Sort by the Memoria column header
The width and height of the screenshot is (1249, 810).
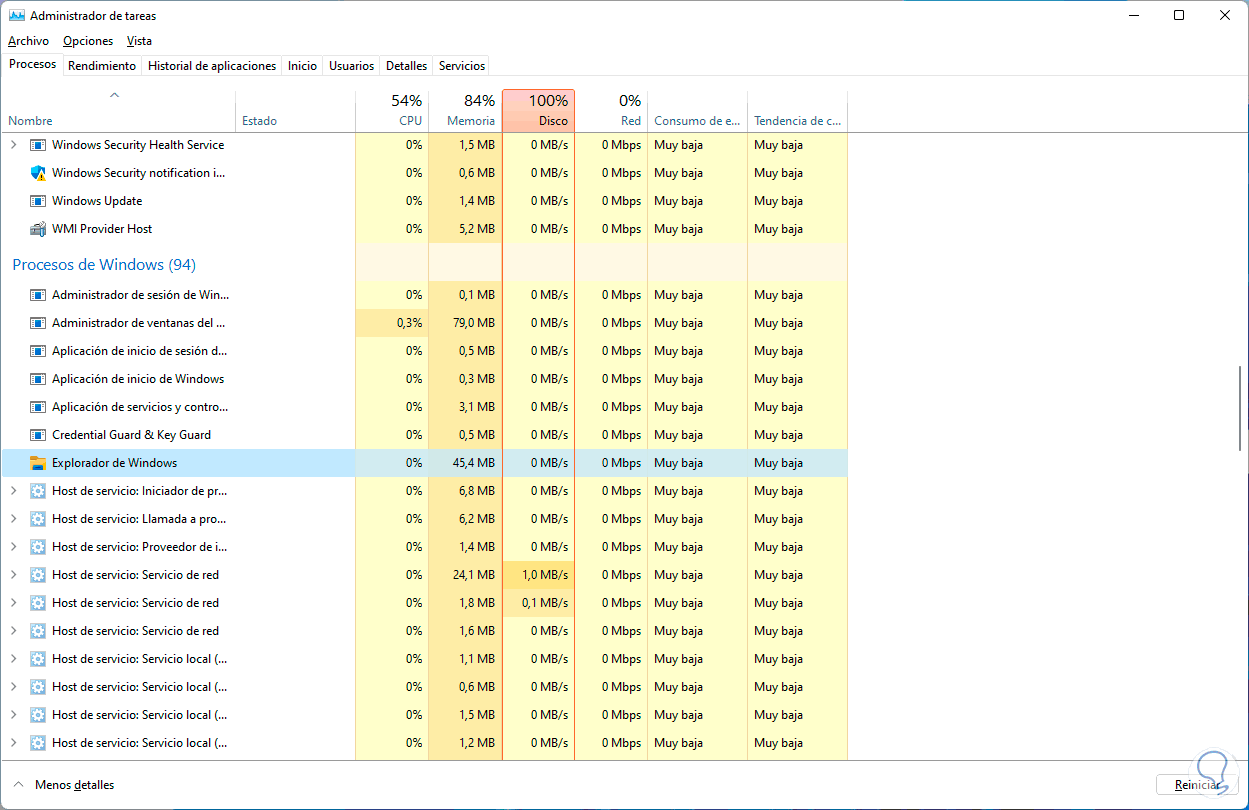[x=465, y=111]
